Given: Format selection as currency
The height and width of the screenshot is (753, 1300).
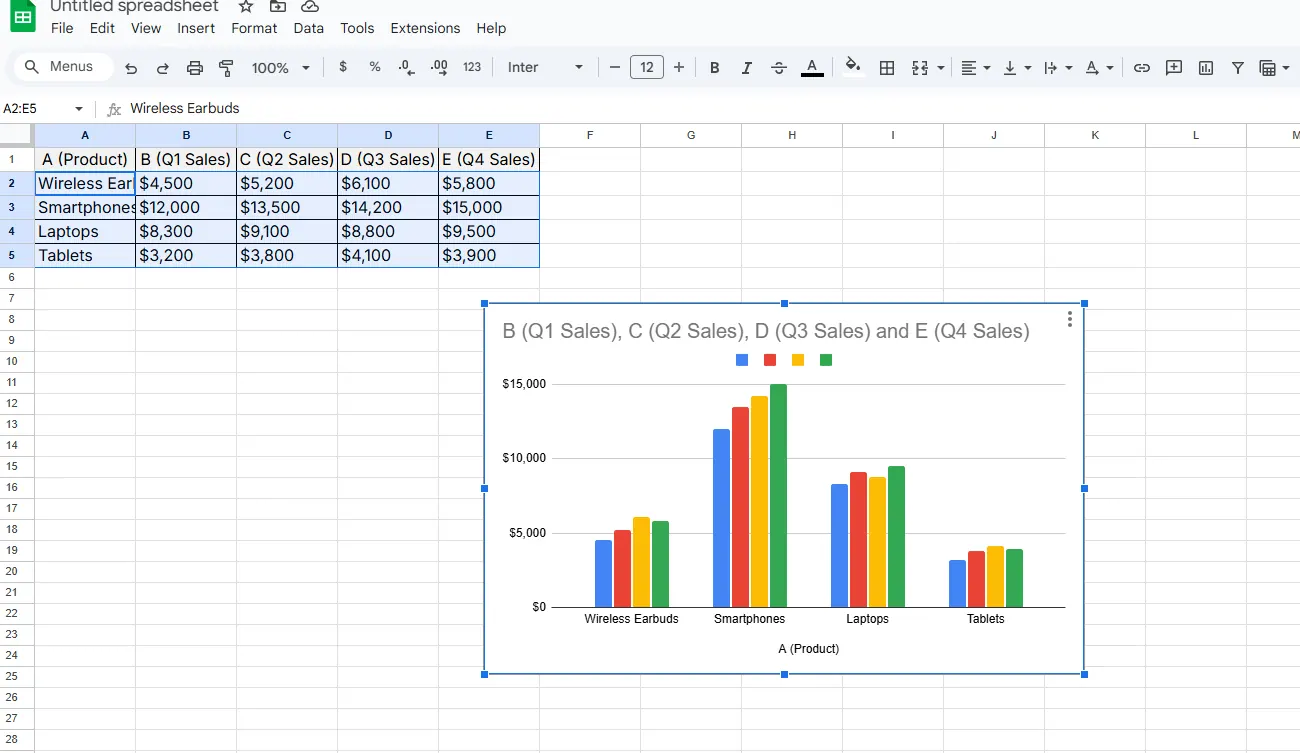Looking at the screenshot, I should (x=343, y=67).
